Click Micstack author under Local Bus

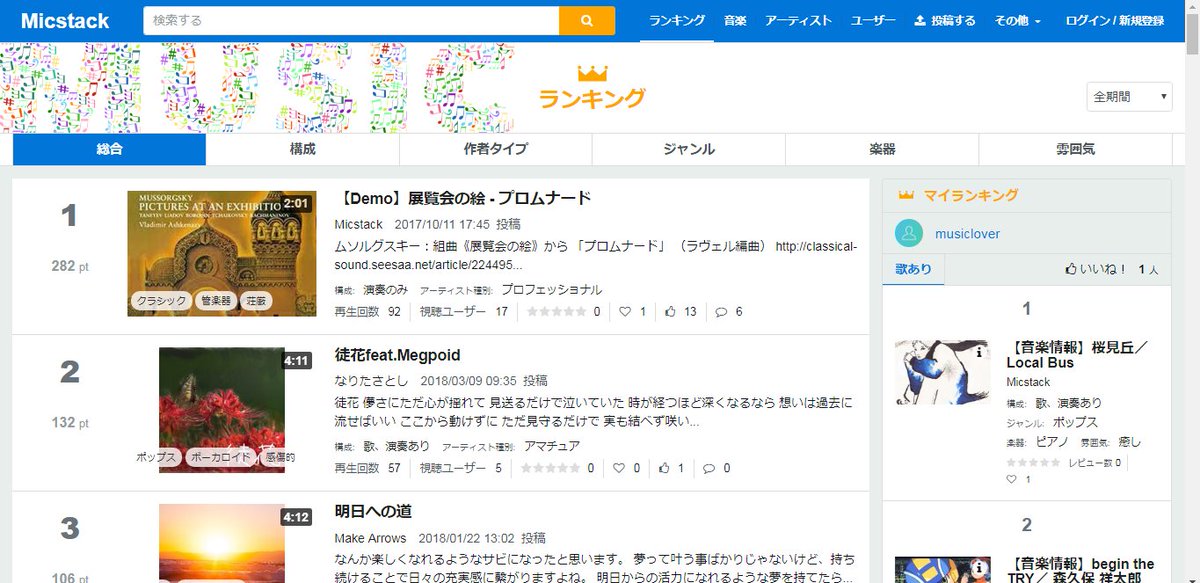click(x=1028, y=382)
